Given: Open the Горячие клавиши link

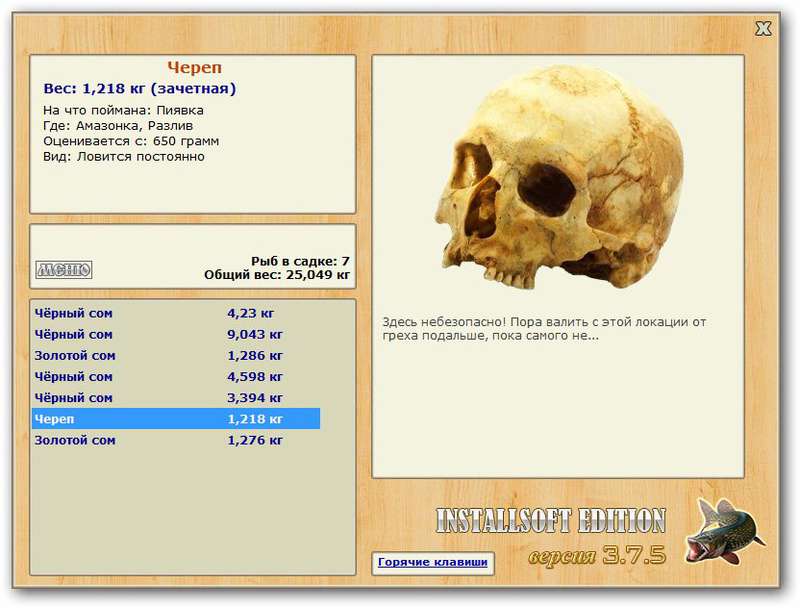Looking at the screenshot, I should (x=433, y=562).
